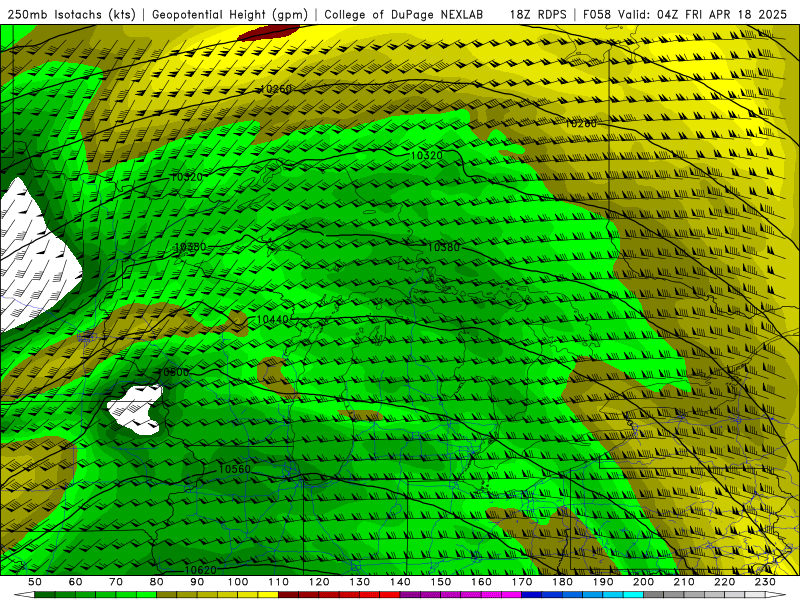Select the 140 legend value
Image resolution: width=800 pixels, height=600 pixels.
coord(400,582)
